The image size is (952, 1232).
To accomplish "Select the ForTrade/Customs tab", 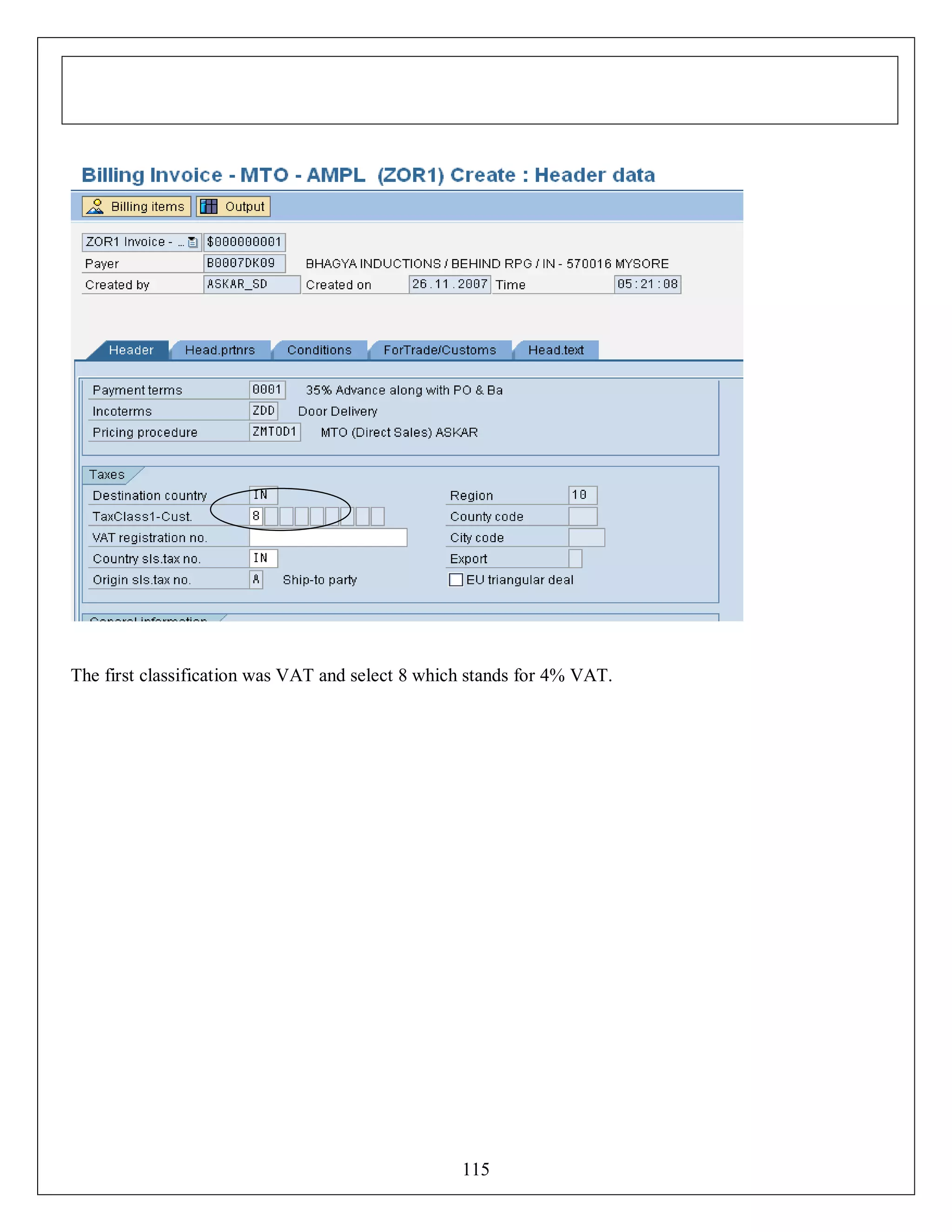I will (440, 351).
